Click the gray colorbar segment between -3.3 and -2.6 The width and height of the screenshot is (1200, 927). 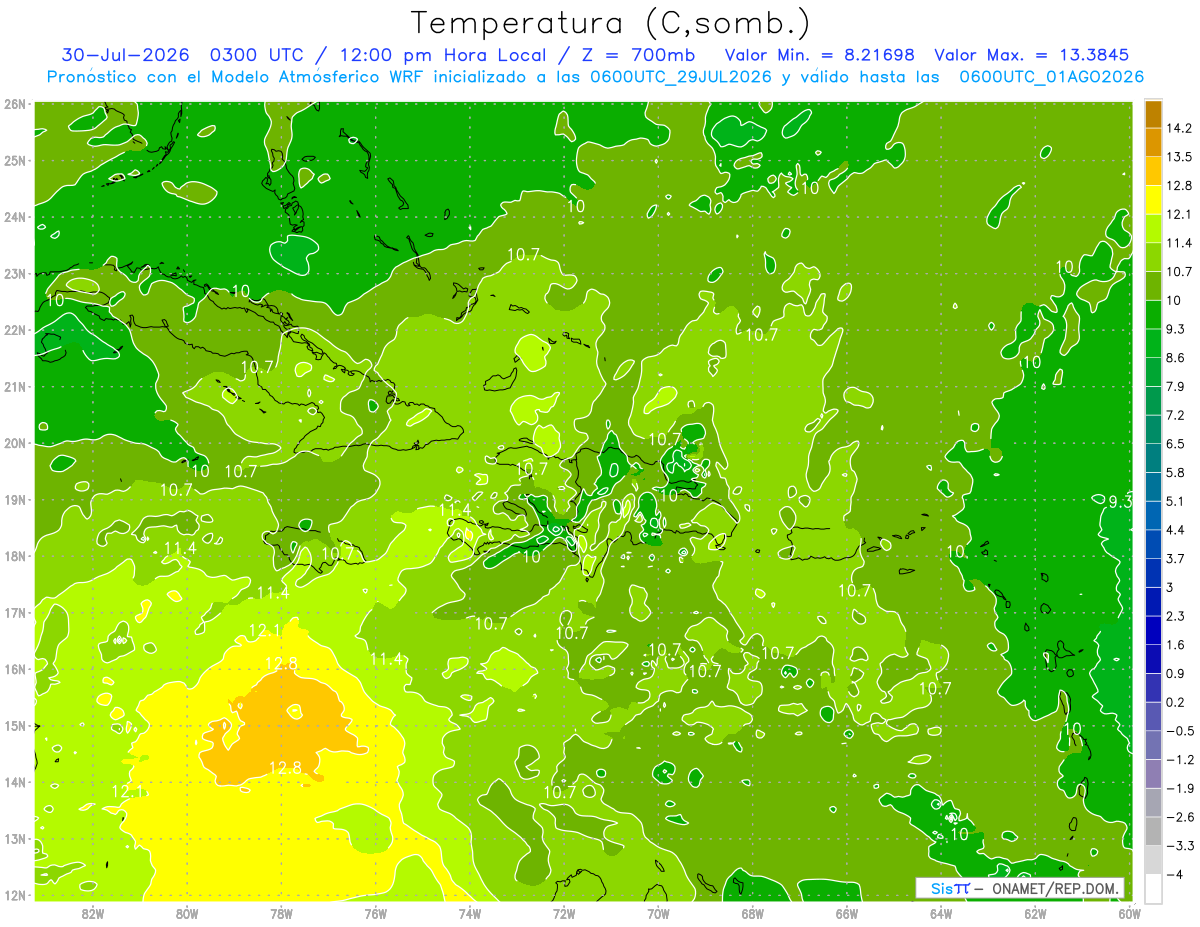[x=1153, y=831]
